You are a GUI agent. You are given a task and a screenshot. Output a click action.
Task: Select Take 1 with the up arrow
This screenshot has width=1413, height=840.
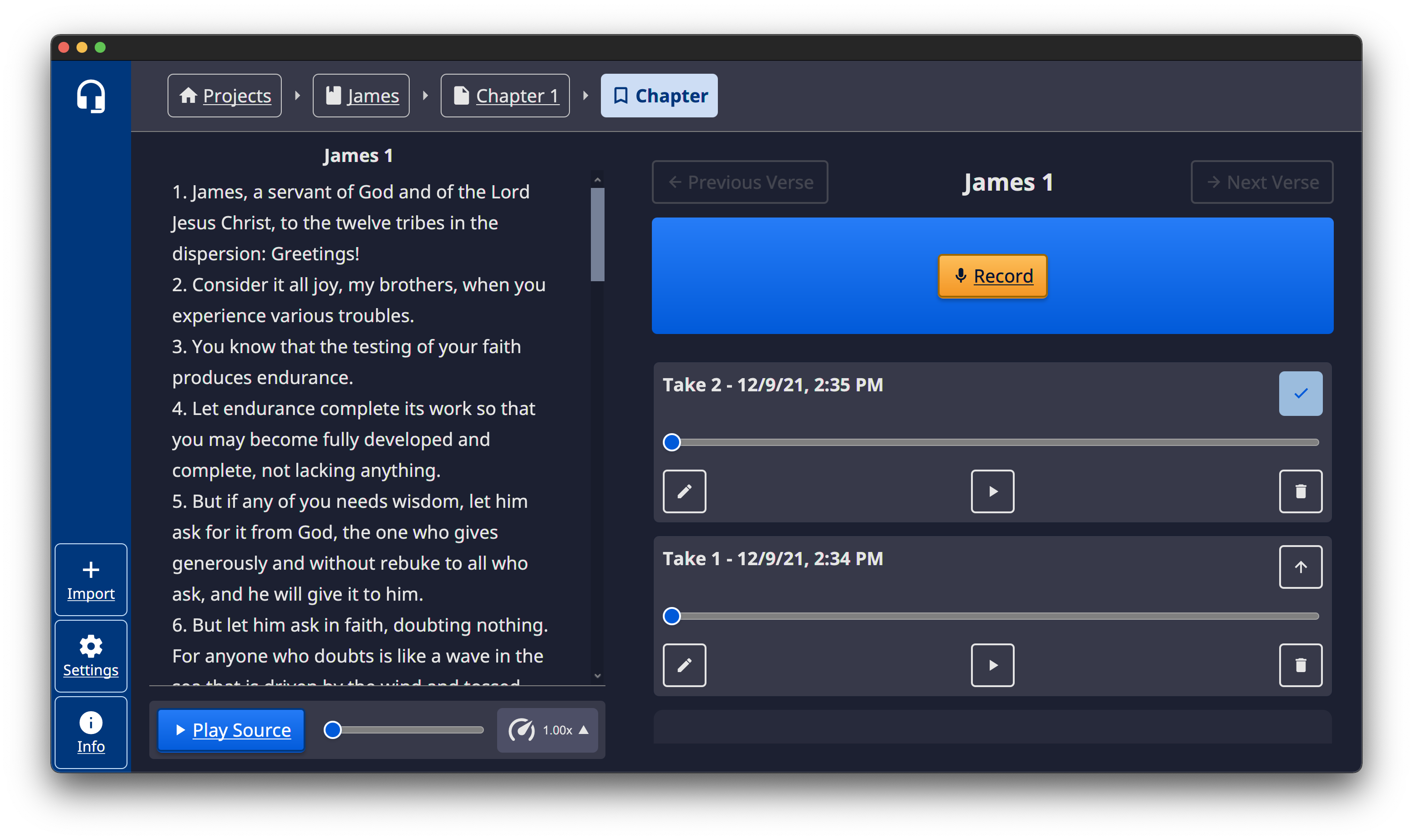(x=1301, y=567)
